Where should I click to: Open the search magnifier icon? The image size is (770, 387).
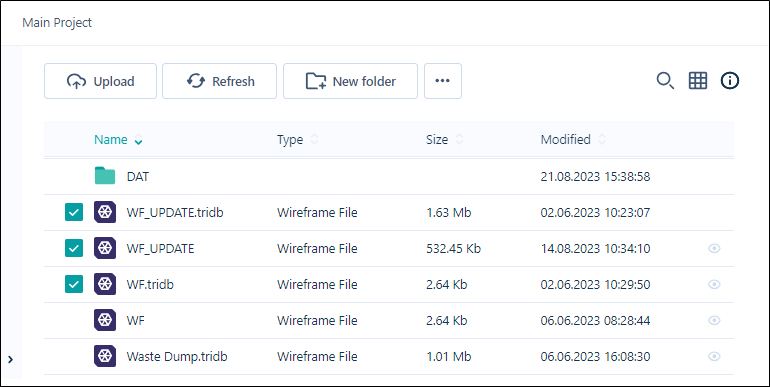pos(665,81)
